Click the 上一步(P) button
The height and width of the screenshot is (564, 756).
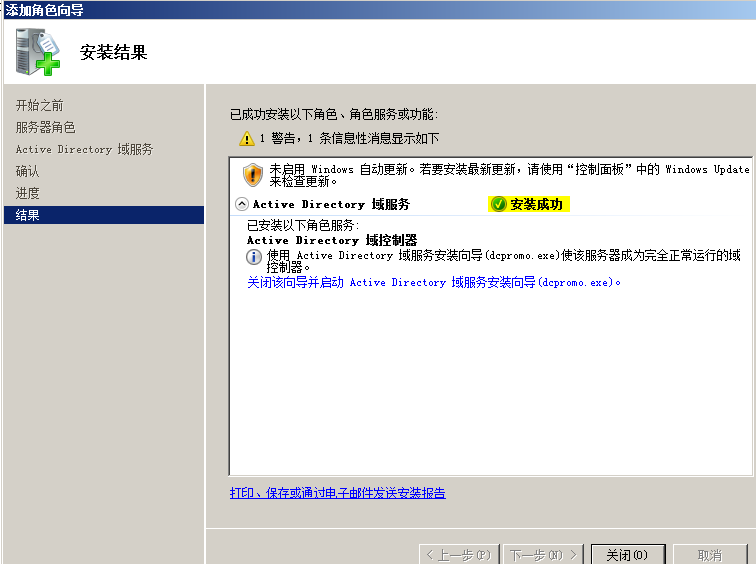coord(457,555)
